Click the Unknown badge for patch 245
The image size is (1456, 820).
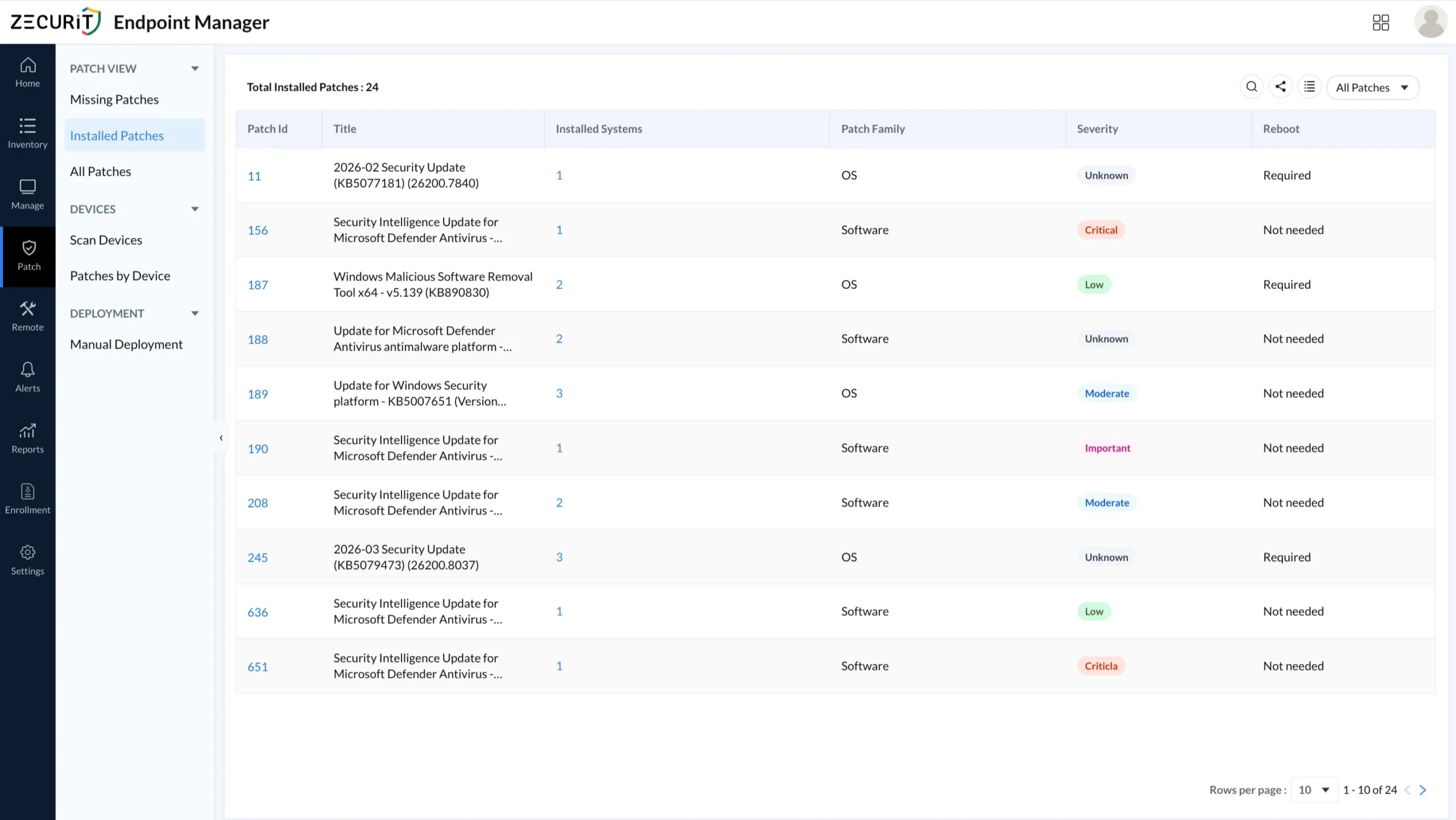click(1106, 557)
